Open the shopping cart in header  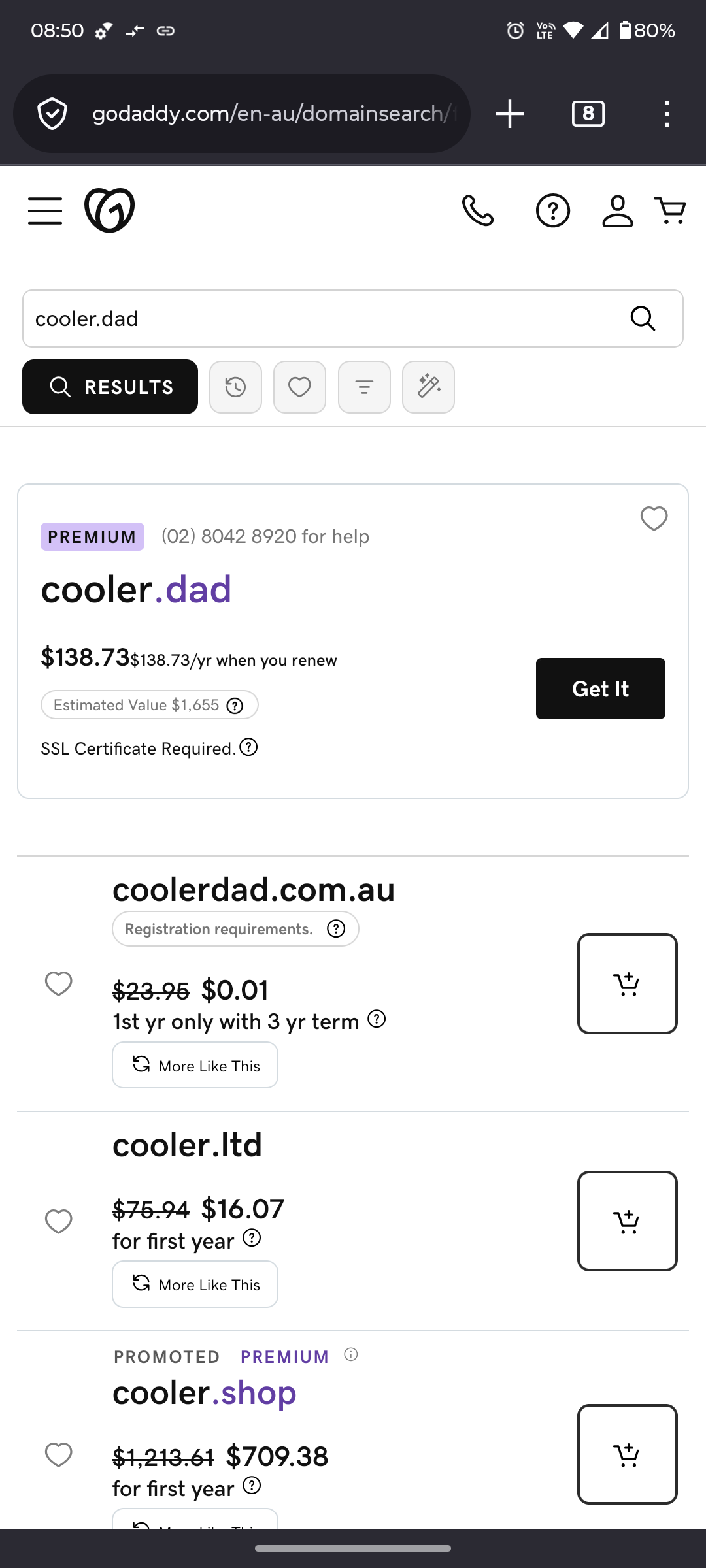(670, 211)
